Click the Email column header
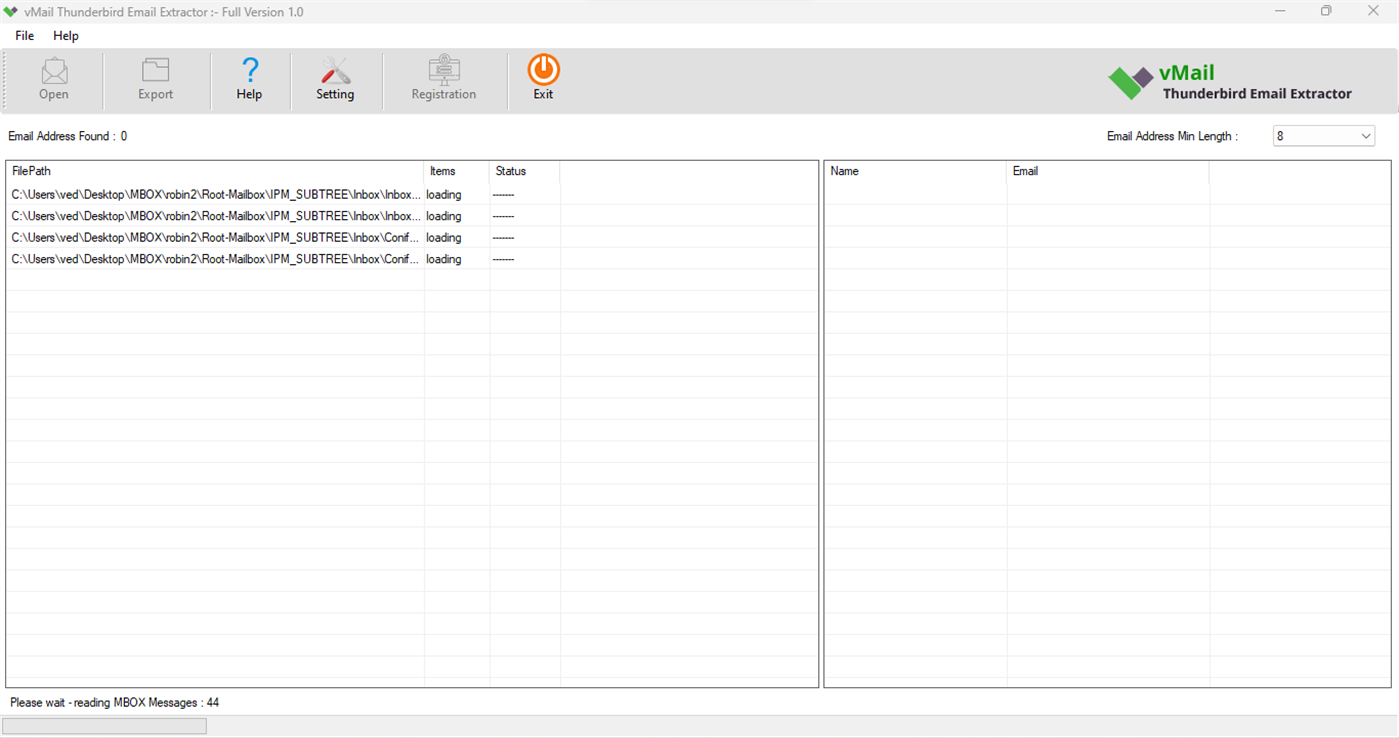This screenshot has width=1399, height=738. click(1026, 170)
